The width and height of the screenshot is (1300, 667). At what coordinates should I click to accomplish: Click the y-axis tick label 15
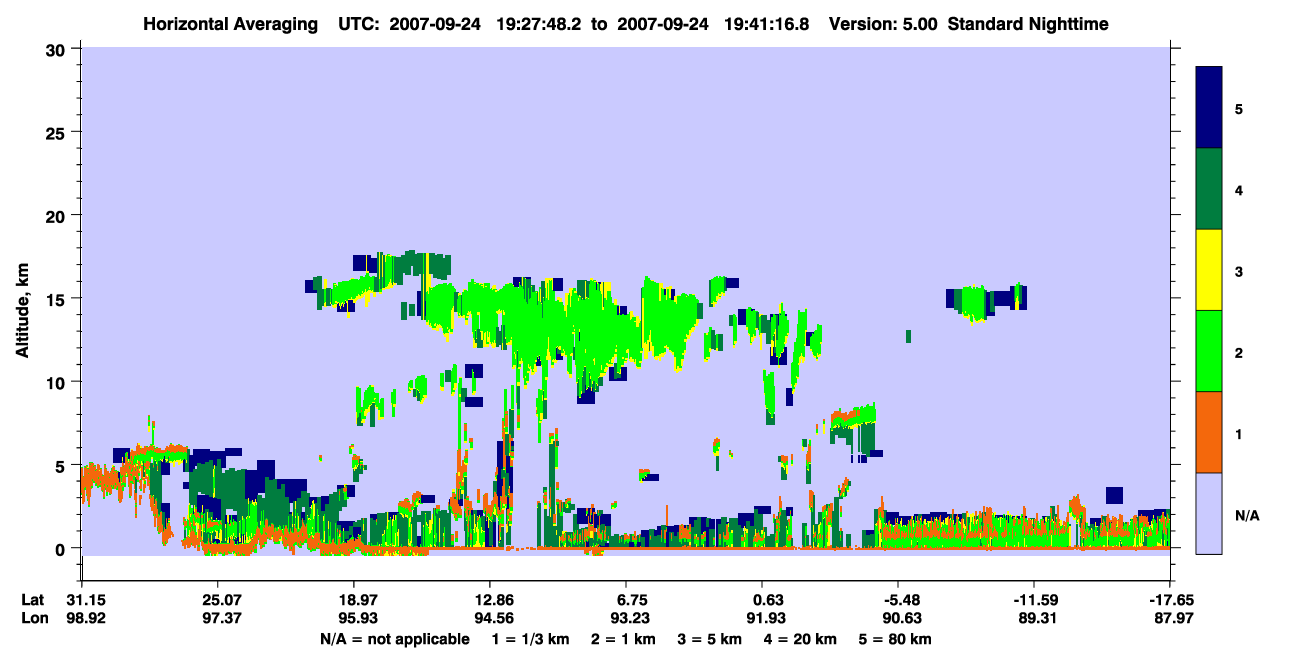click(x=57, y=299)
